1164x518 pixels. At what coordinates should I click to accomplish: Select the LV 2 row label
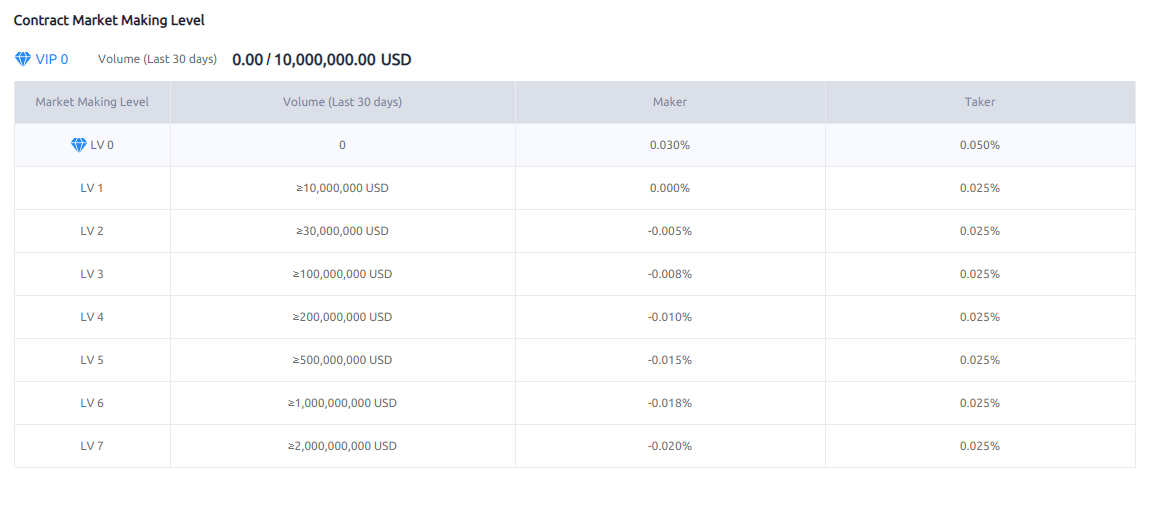tap(92, 231)
